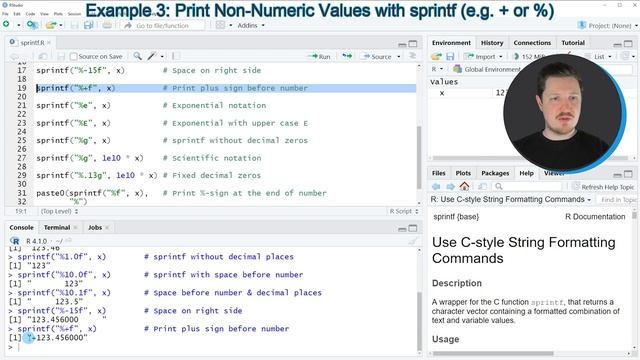640x360 pixels.
Task: Click Show in new window icon in Help pane
Action: pyautogui.click(x=482, y=187)
